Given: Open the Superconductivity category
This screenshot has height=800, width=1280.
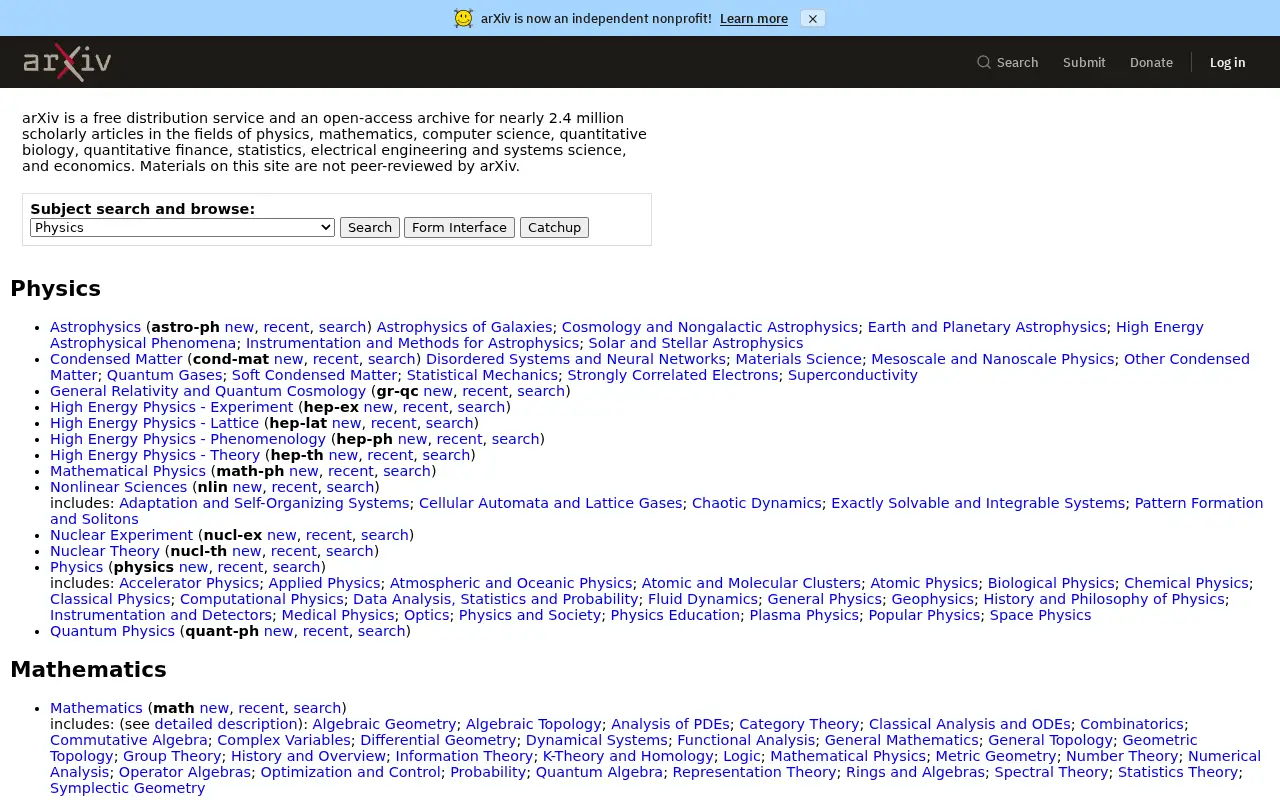Looking at the screenshot, I should (x=852, y=375).
